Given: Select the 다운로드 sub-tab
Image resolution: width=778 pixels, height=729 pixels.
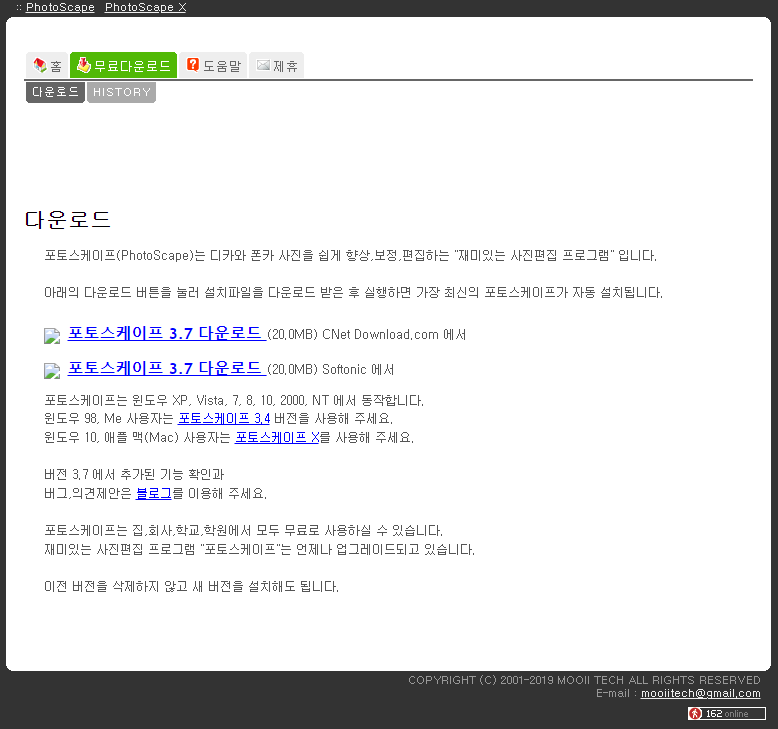Looking at the screenshot, I should tap(55, 92).
